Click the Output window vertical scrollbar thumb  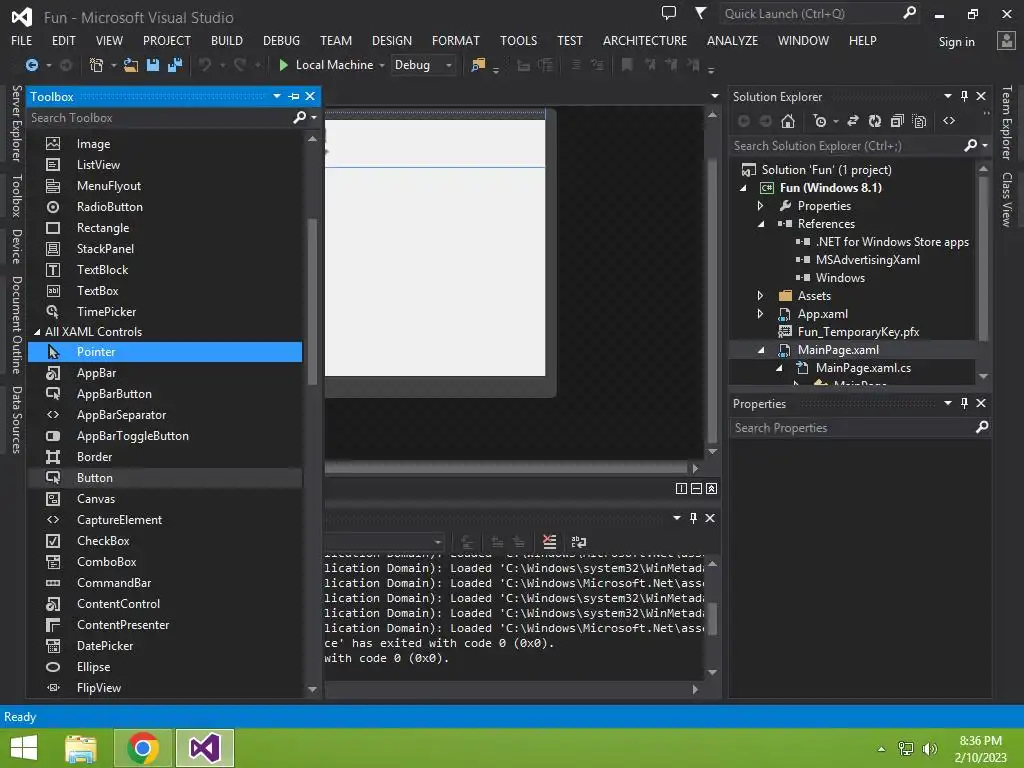pyautogui.click(x=712, y=618)
